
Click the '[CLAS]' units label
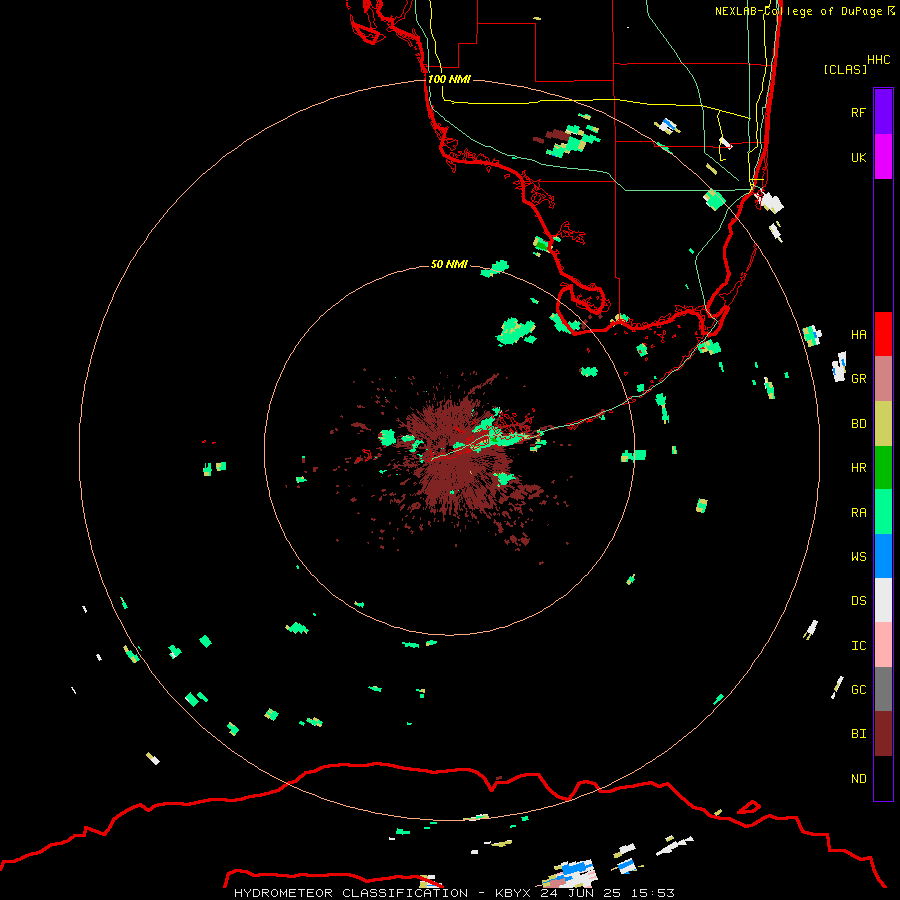click(845, 69)
